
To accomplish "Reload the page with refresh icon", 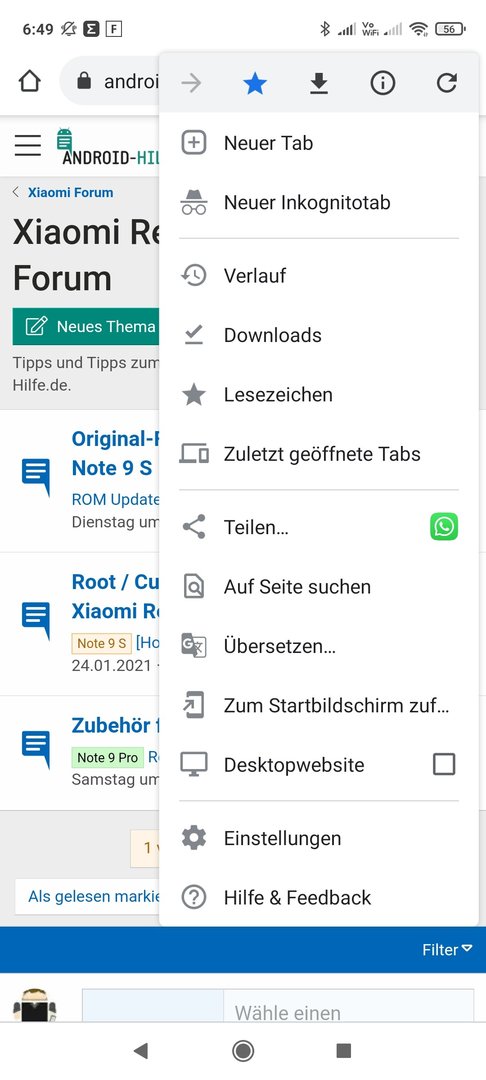I will (x=447, y=83).
